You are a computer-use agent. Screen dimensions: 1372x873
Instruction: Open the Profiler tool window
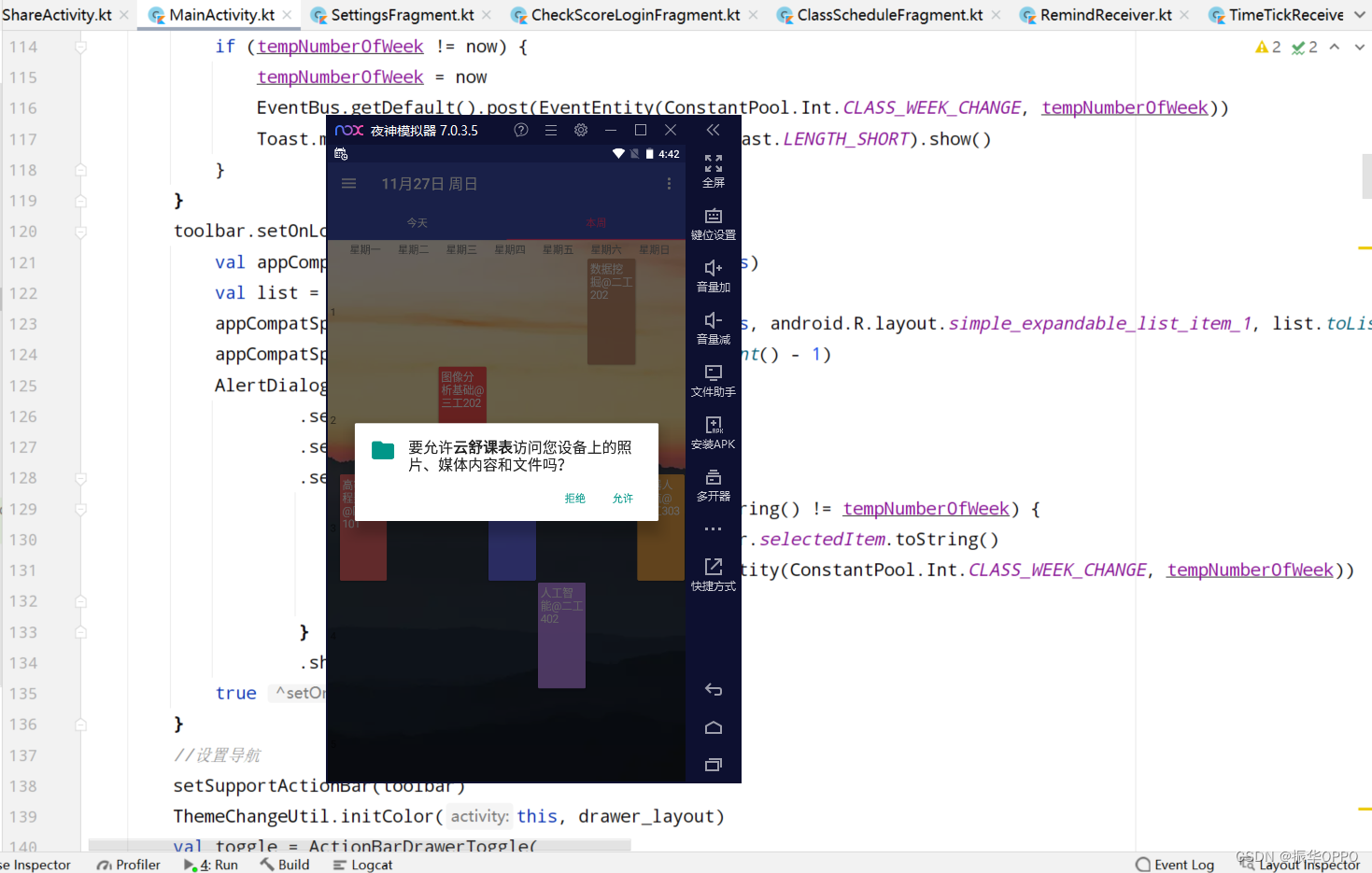129,865
